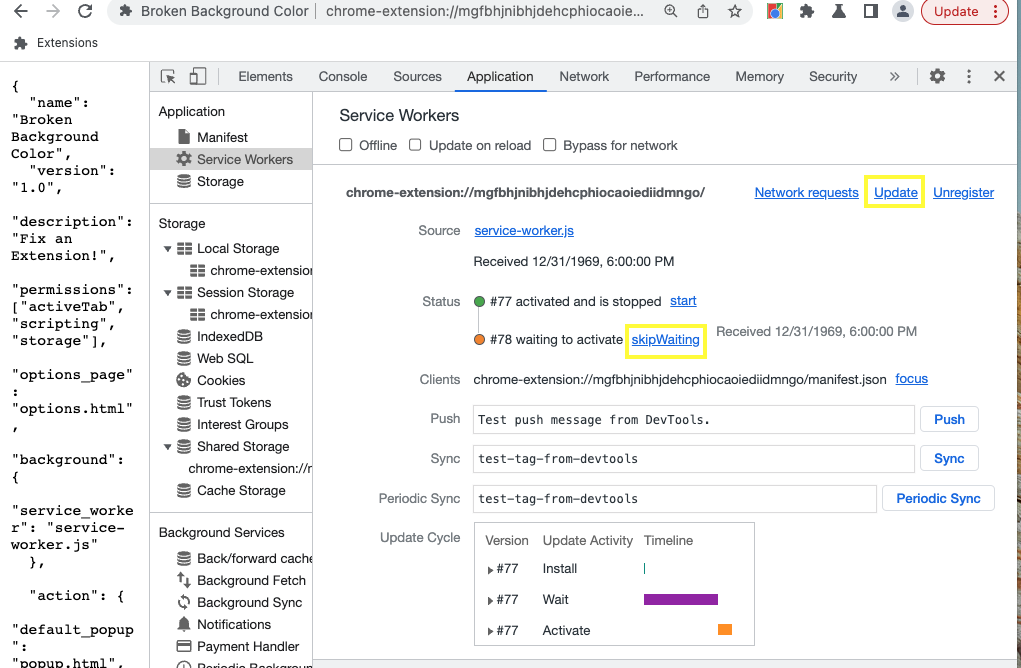
Task: Collapse the Session Storage section
Action: coord(166,292)
